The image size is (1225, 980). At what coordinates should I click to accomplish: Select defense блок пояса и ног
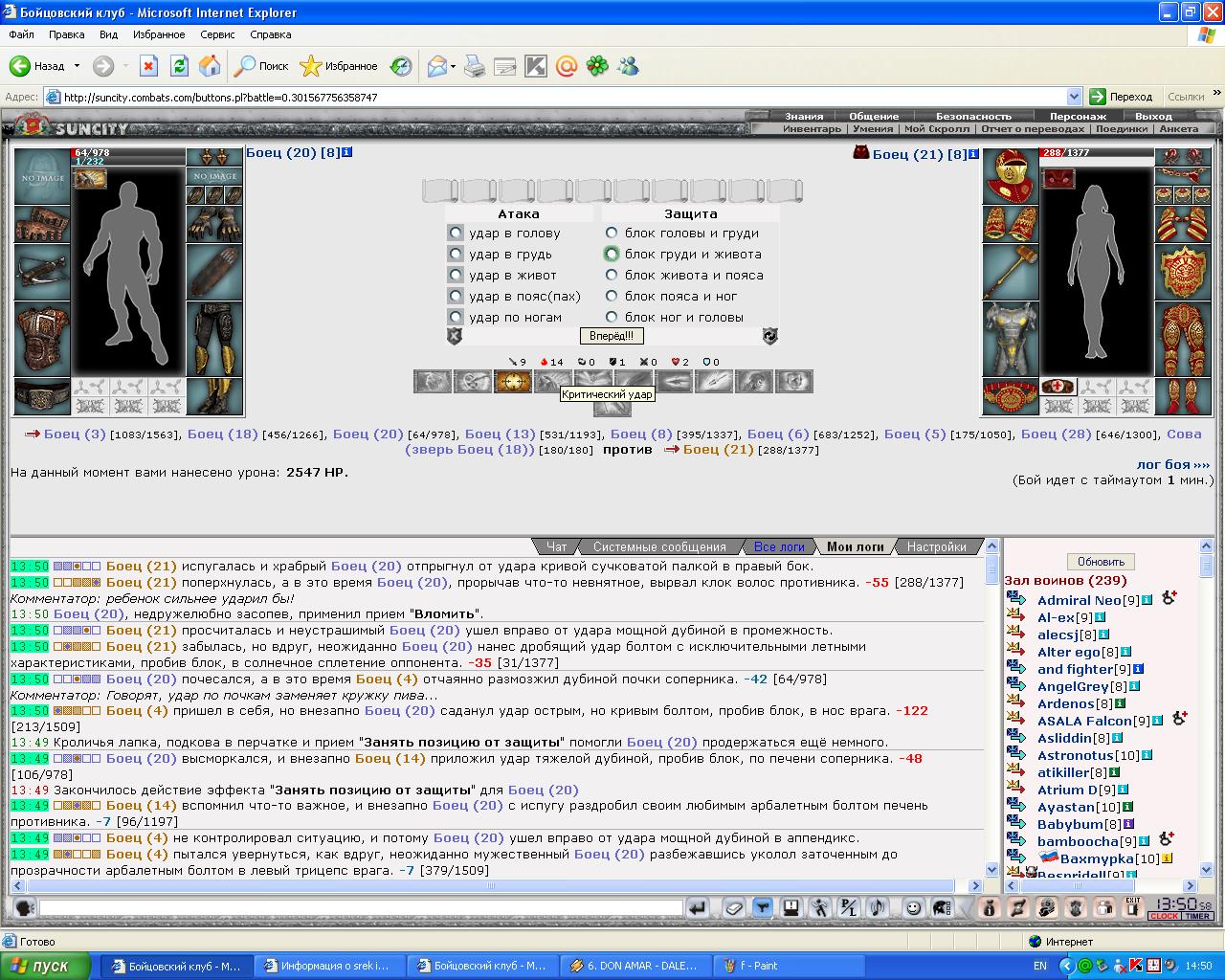point(612,296)
